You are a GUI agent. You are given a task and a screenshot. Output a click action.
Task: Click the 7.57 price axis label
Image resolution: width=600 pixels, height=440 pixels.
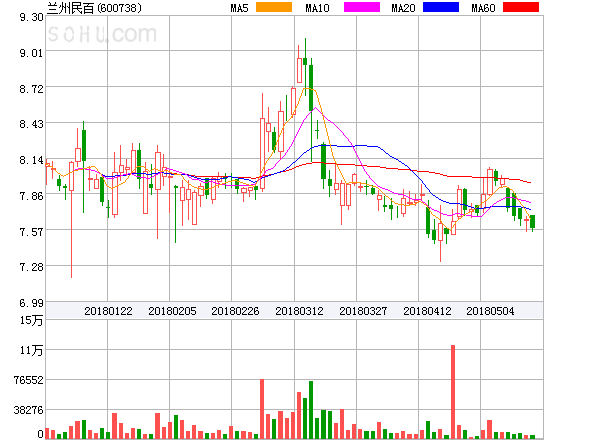pyautogui.click(x=31, y=232)
